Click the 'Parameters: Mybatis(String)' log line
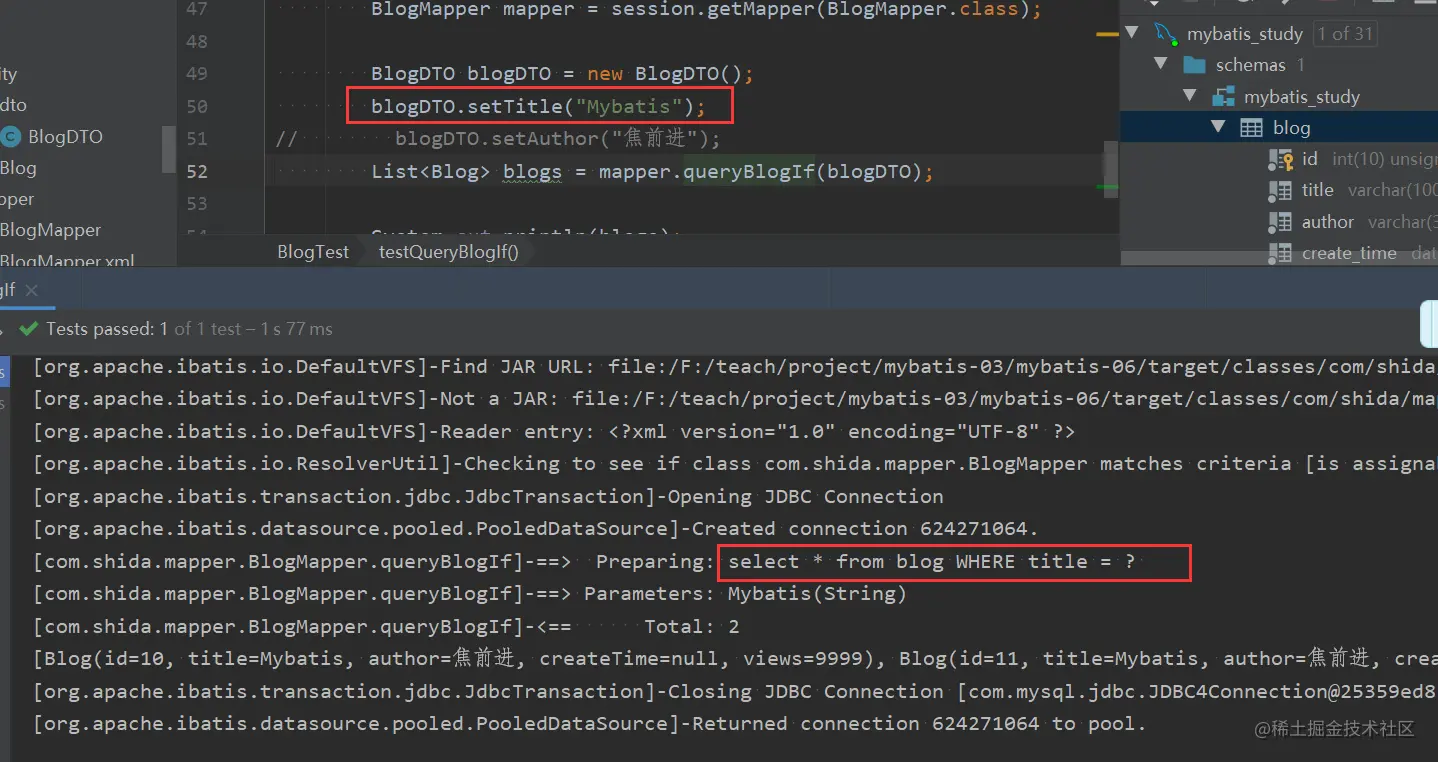Image resolution: width=1438 pixels, height=762 pixels. pos(470,594)
